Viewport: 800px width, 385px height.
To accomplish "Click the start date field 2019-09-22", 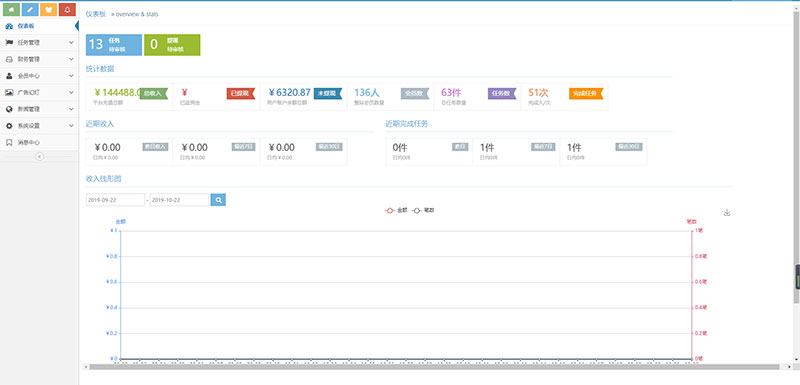I will point(115,200).
